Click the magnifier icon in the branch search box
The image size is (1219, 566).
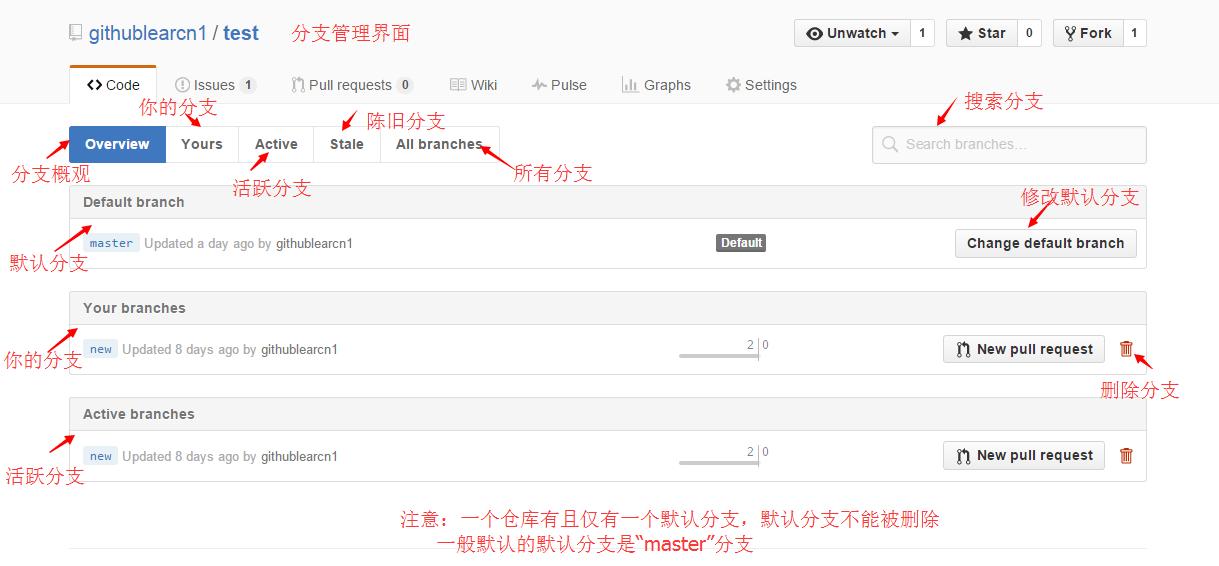[x=890, y=145]
